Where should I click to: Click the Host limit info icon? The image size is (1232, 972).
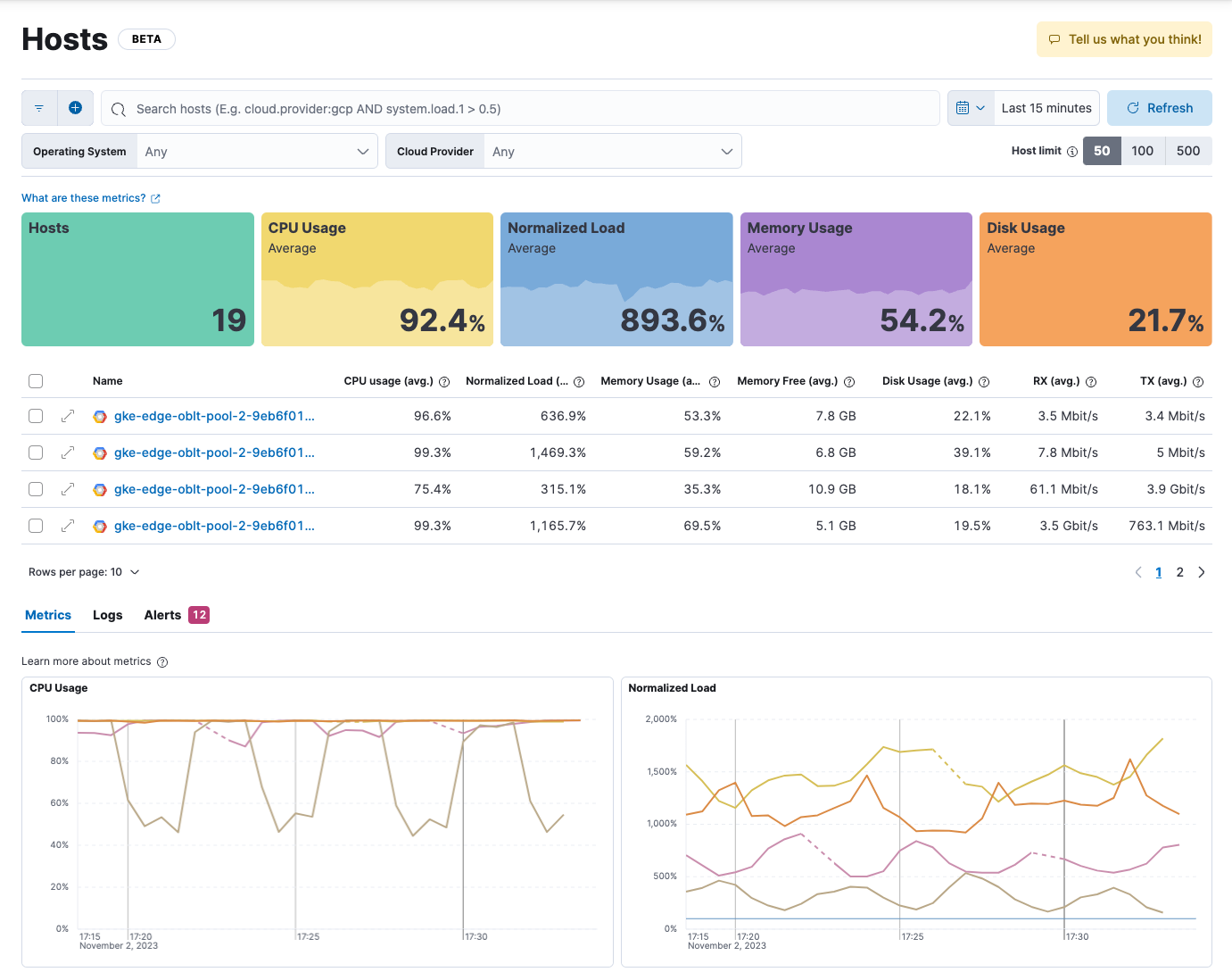[x=1072, y=152]
